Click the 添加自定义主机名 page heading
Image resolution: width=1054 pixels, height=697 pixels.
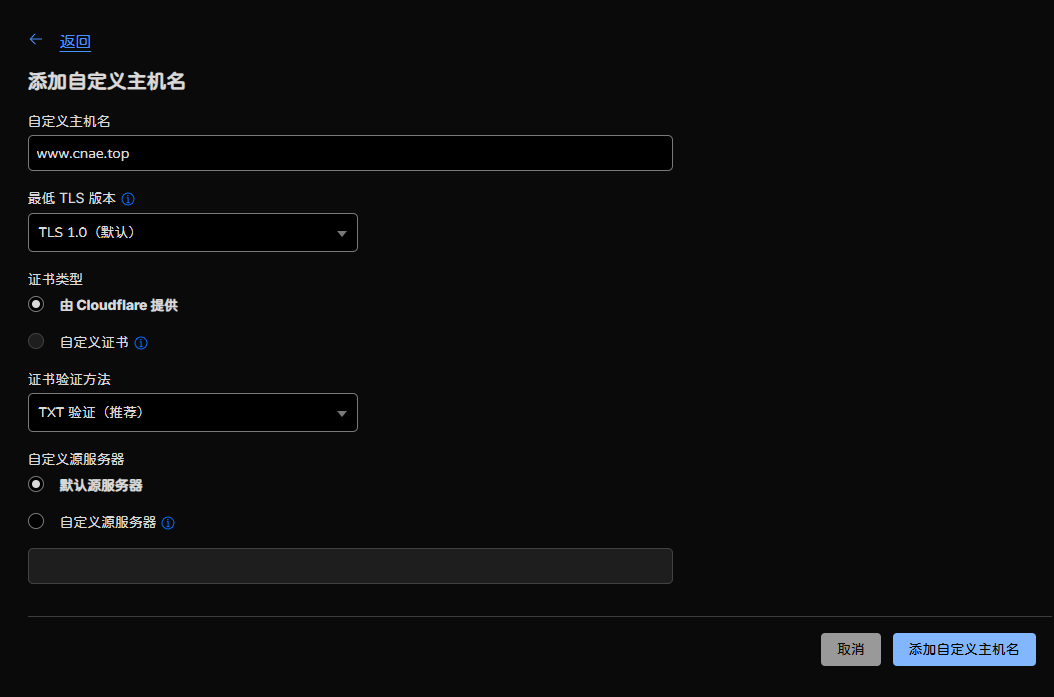(x=106, y=82)
